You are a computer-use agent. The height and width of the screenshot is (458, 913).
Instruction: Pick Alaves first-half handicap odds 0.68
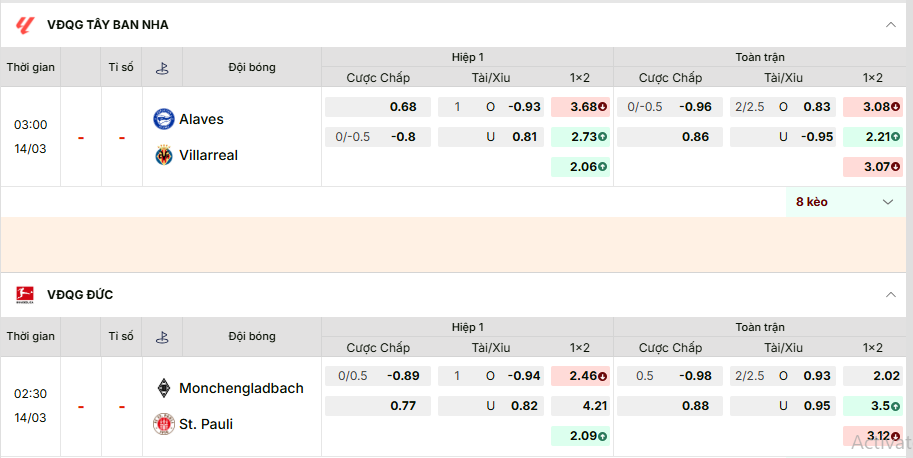378,107
